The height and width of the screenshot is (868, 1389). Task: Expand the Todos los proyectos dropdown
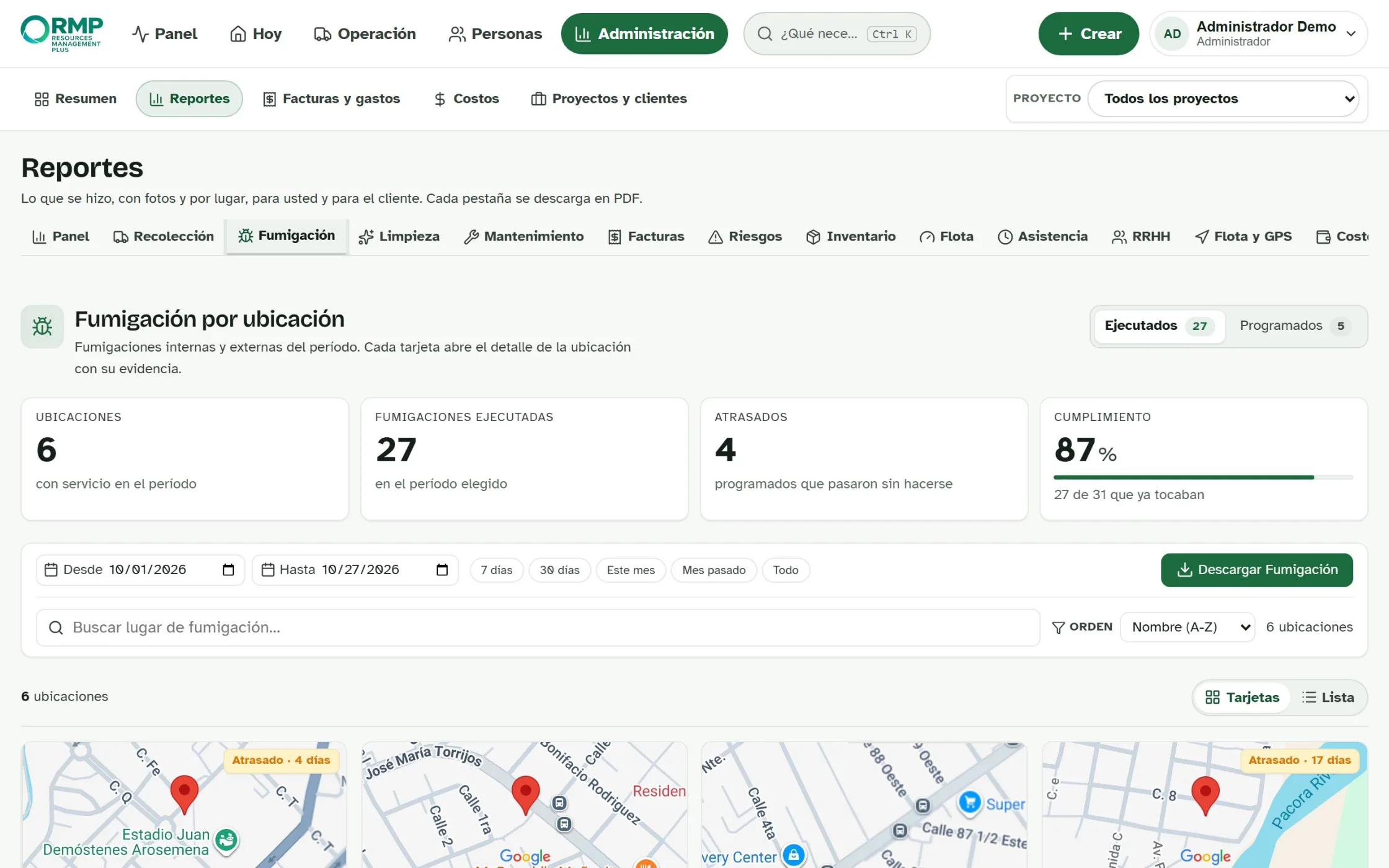(x=1223, y=99)
